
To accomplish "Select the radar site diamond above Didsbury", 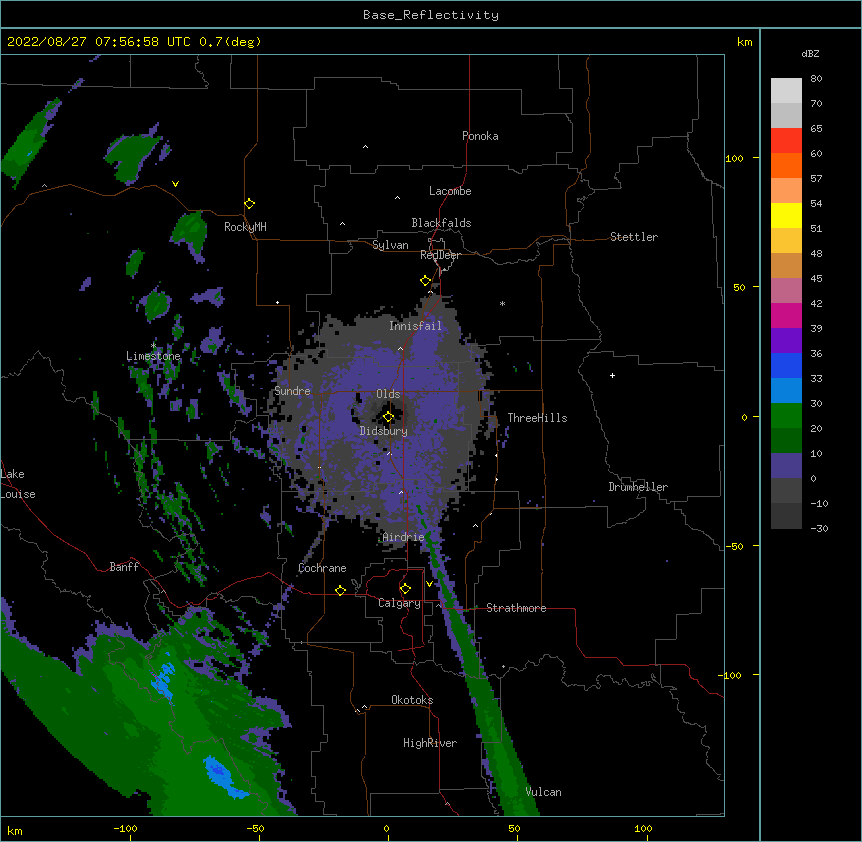I will tap(388, 417).
